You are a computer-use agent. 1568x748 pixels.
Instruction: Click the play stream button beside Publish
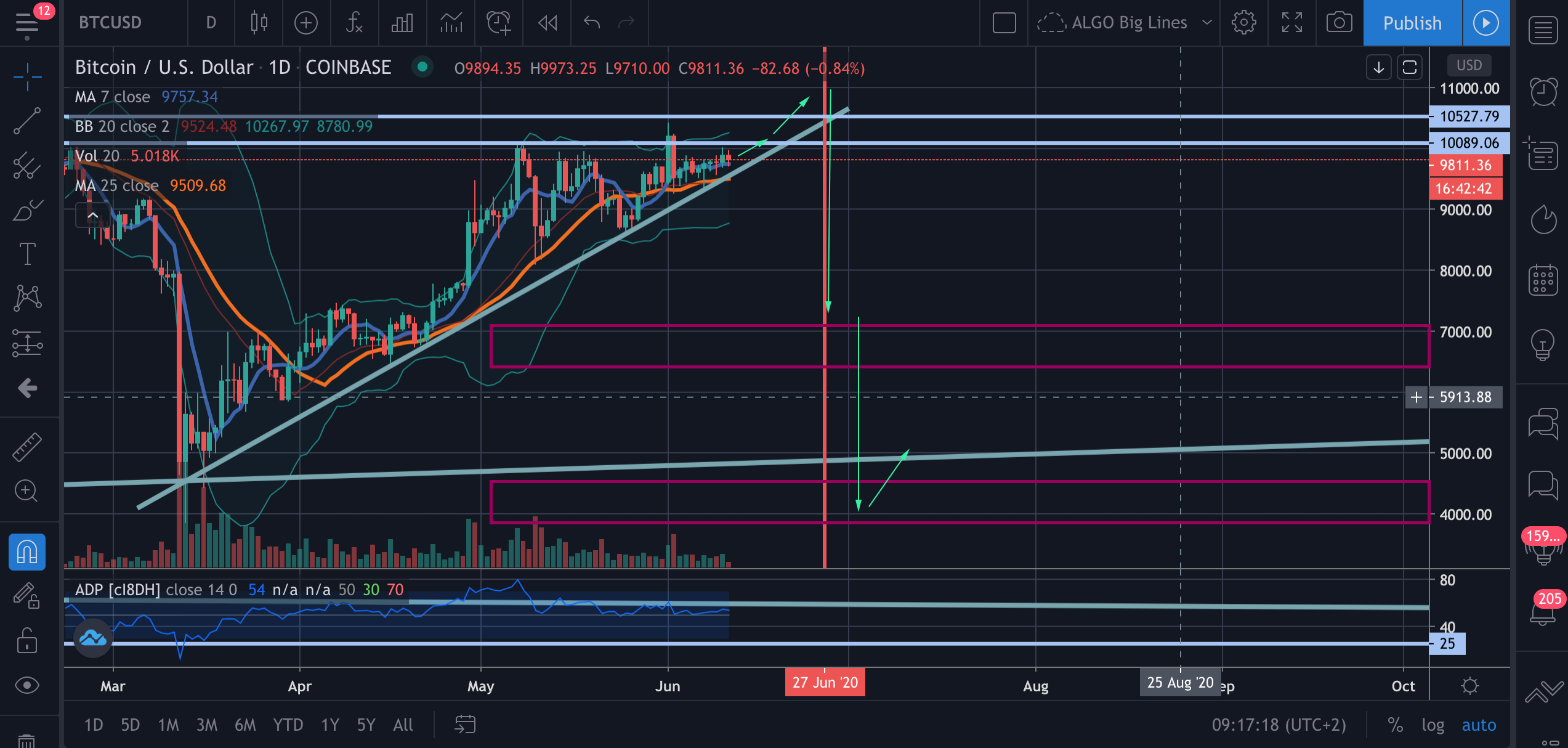coord(1486,23)
